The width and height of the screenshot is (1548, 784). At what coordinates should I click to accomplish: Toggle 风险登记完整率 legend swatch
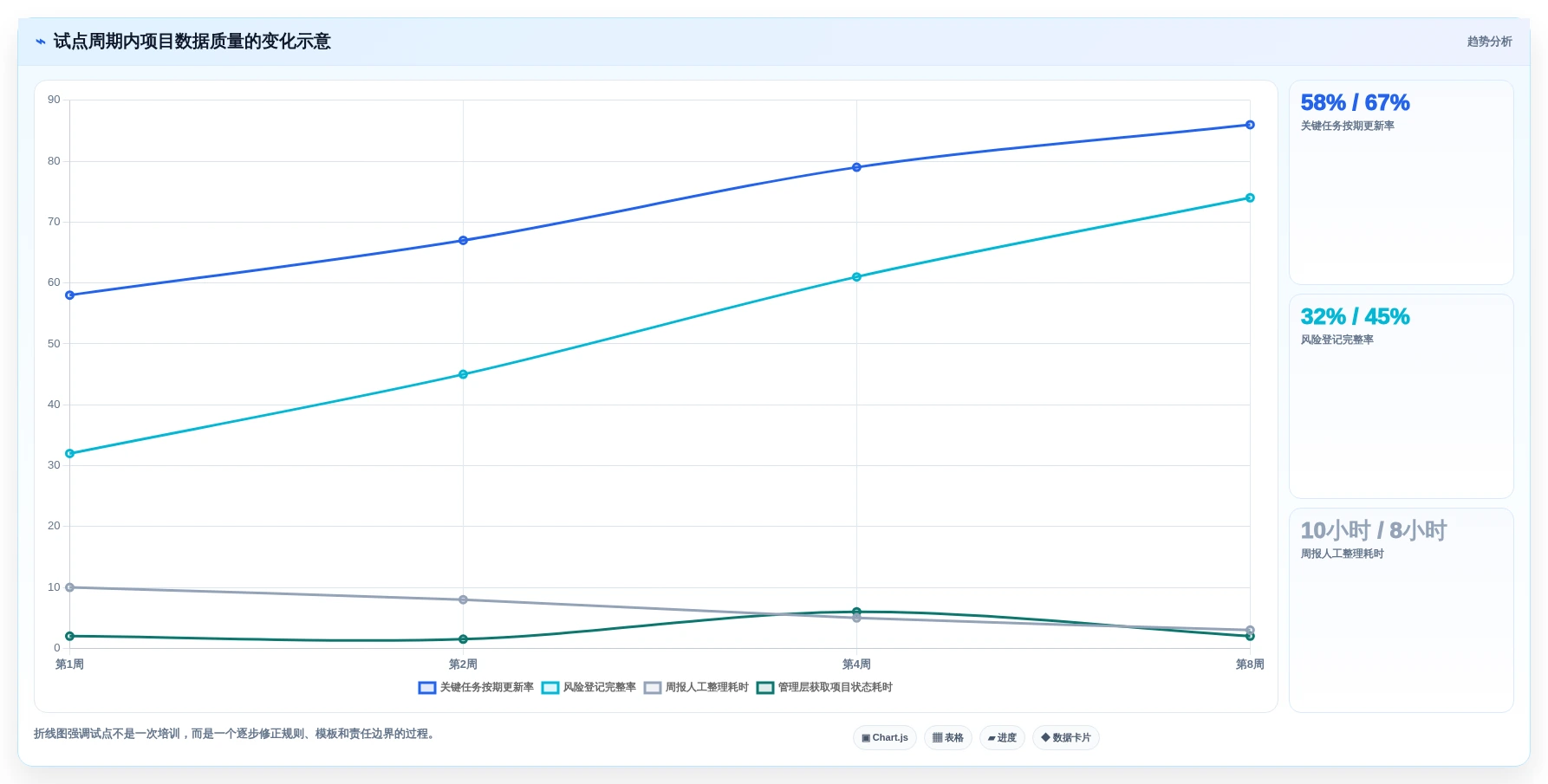(x=550, y=688)
